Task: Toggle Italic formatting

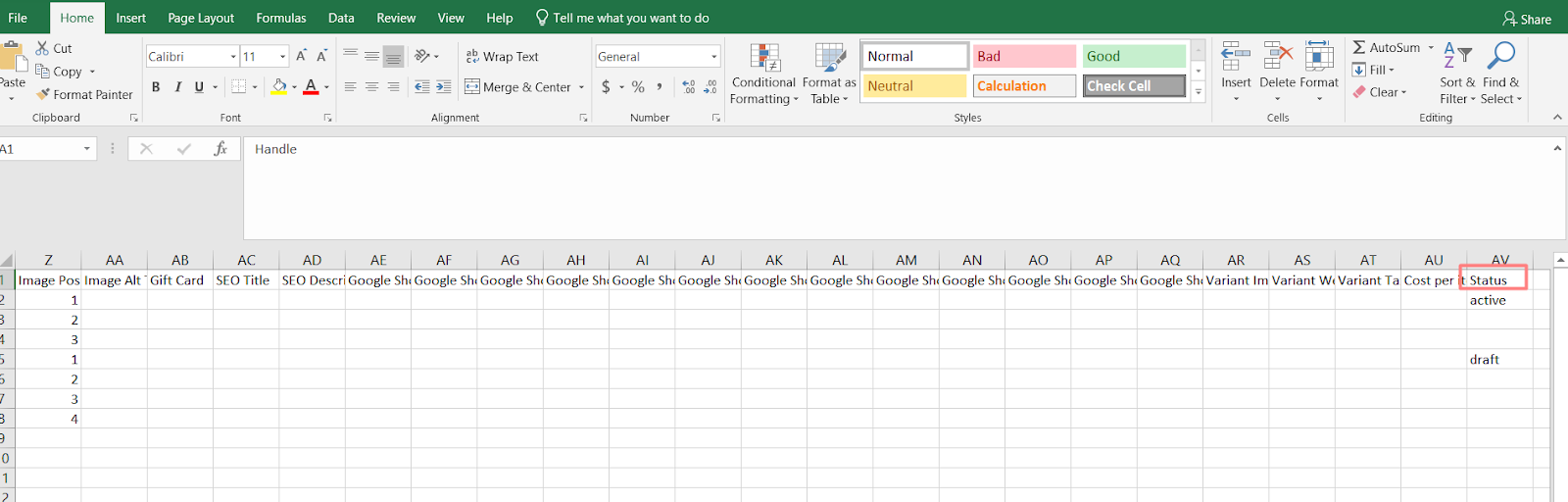Action: pyautogui.click(x=177, y=87)
